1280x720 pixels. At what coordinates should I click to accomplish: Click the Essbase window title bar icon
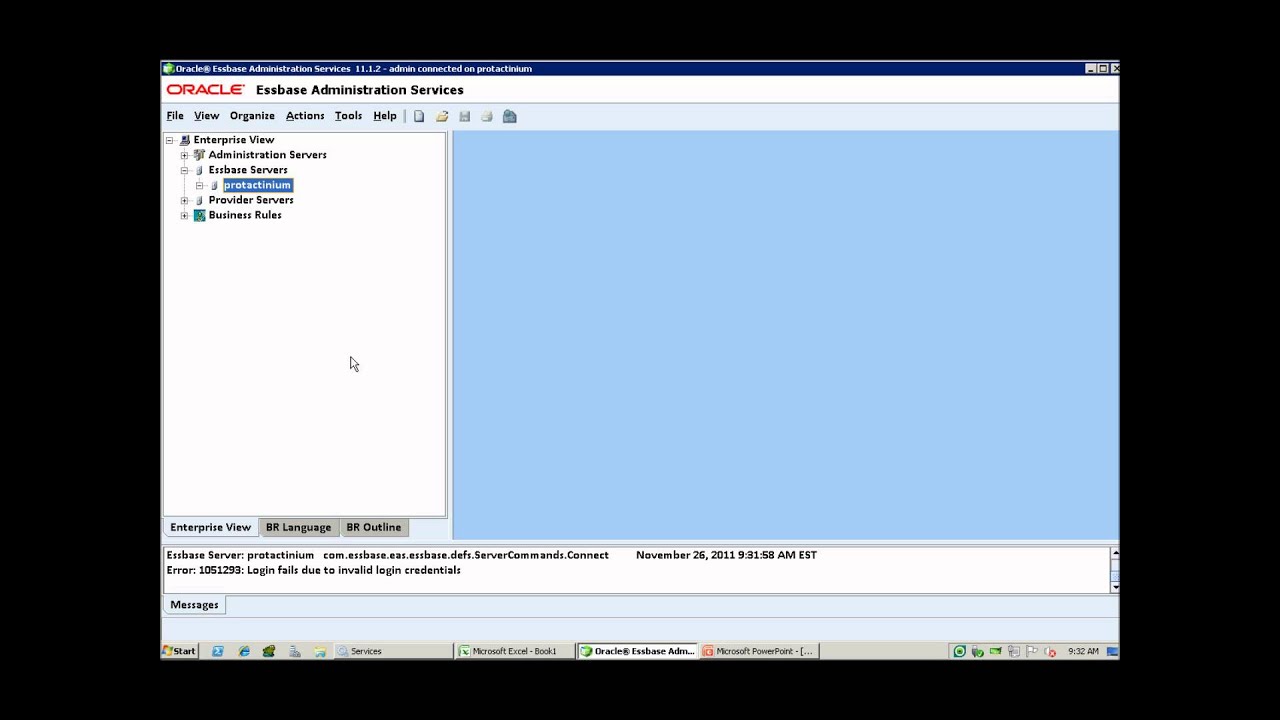point(169,69)
